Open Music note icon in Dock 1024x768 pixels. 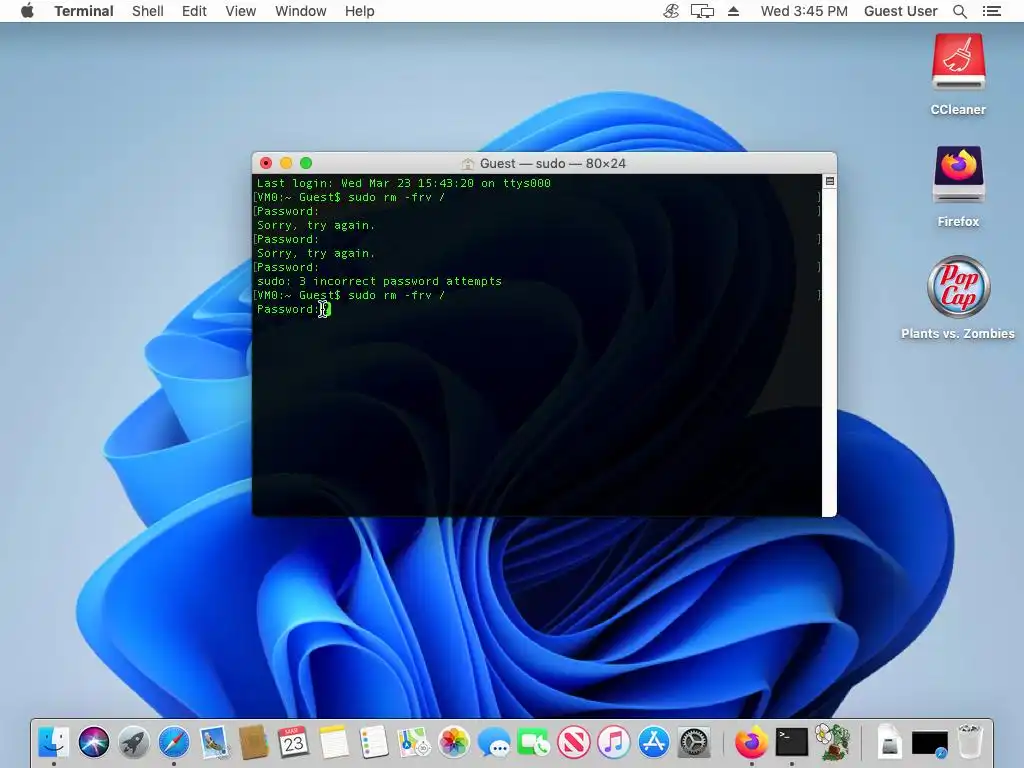614,743
